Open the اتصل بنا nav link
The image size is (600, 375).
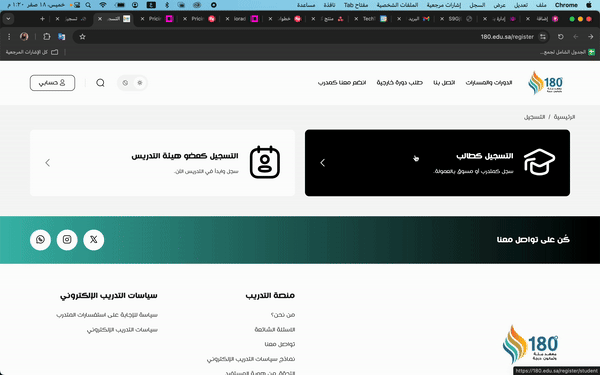tap(444, 83)
